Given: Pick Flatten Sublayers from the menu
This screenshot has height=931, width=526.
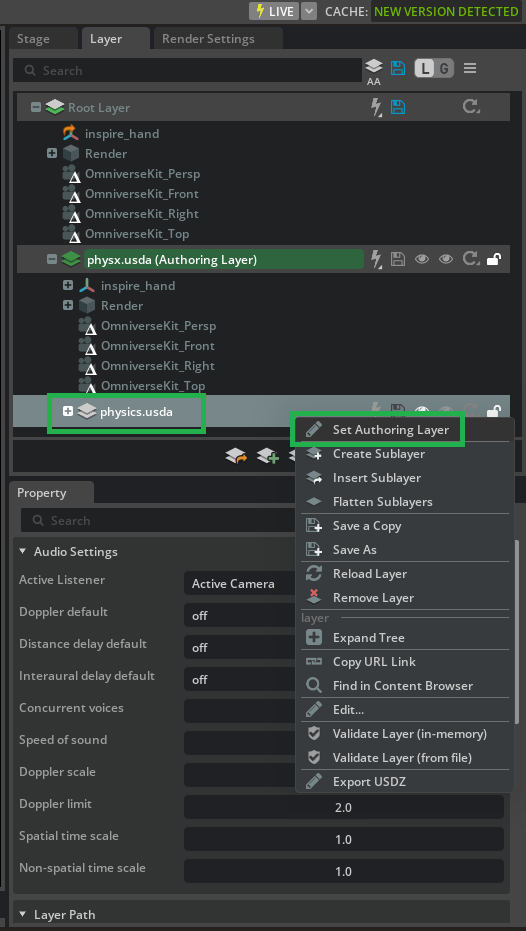Looking at the screenshot, I should (x=383, y=502).
